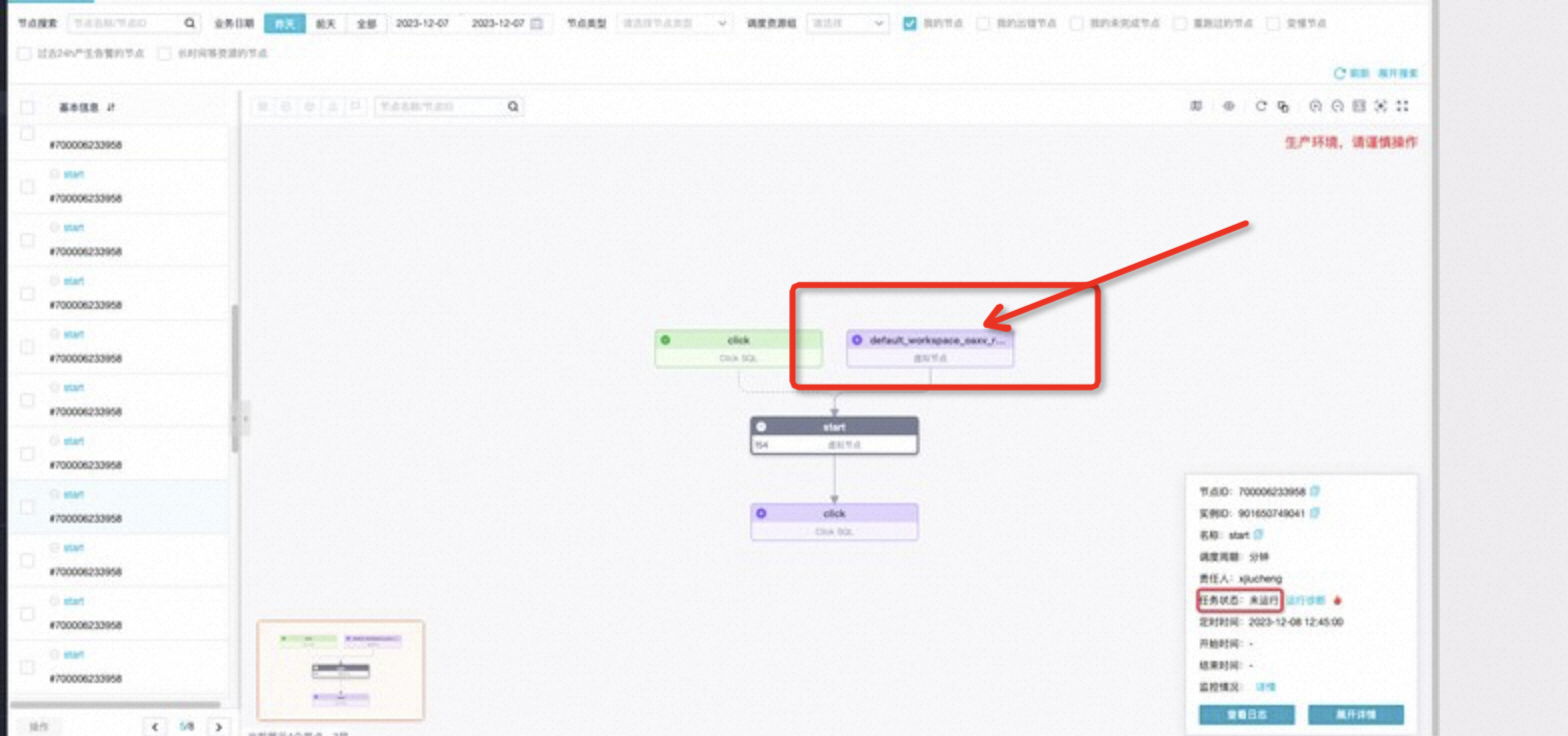
Task: Tick the checkbox of the highlighted start row
Action: pos(27,507)
